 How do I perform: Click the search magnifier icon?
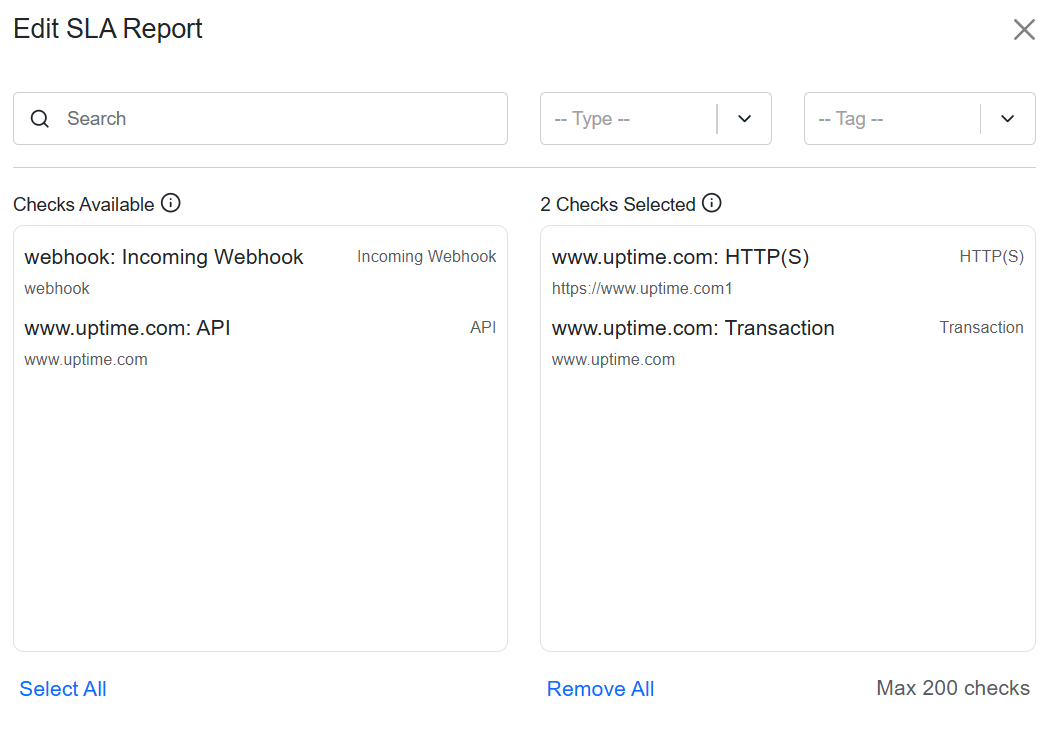(40, 118)
